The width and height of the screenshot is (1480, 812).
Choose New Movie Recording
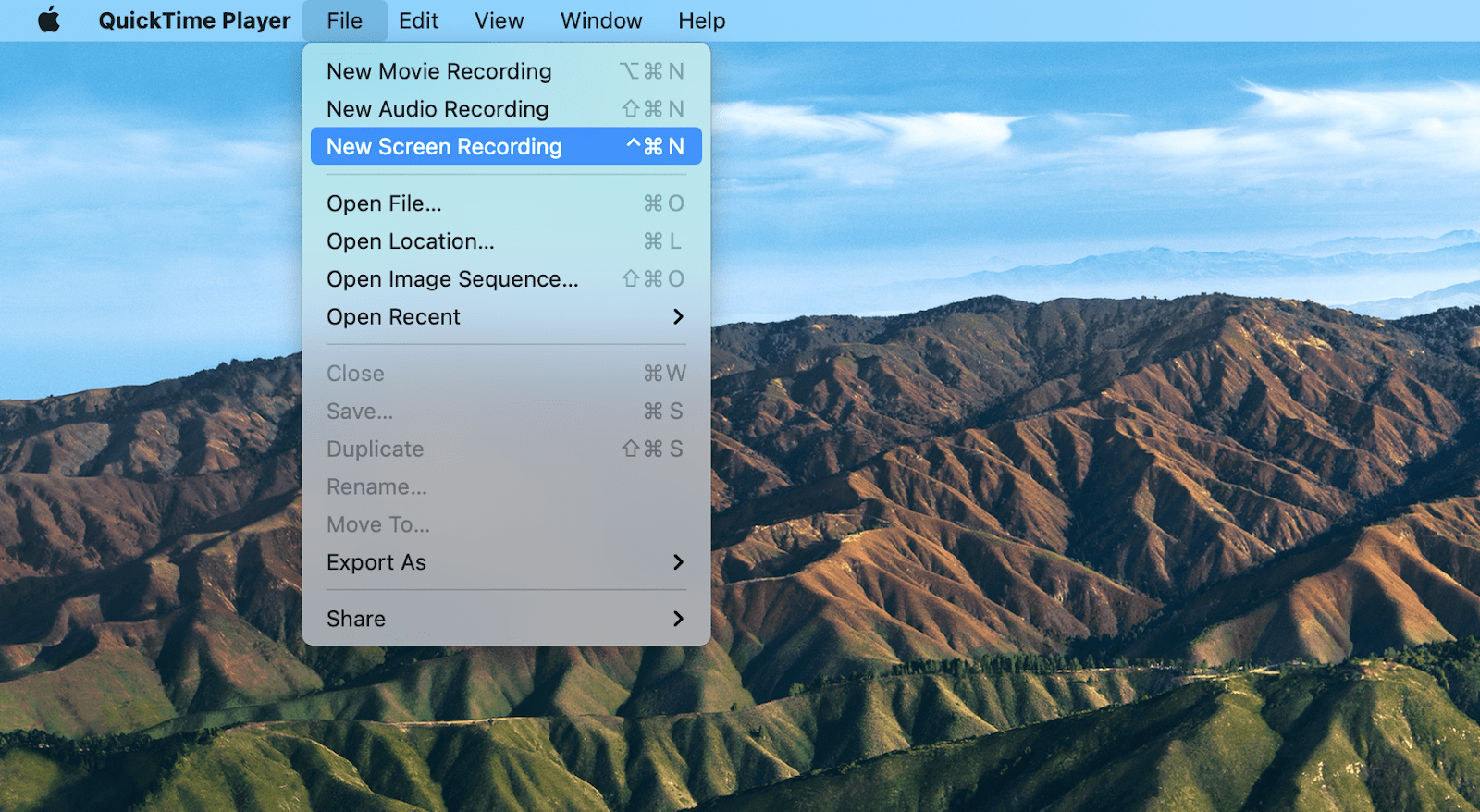click(506, 71)
